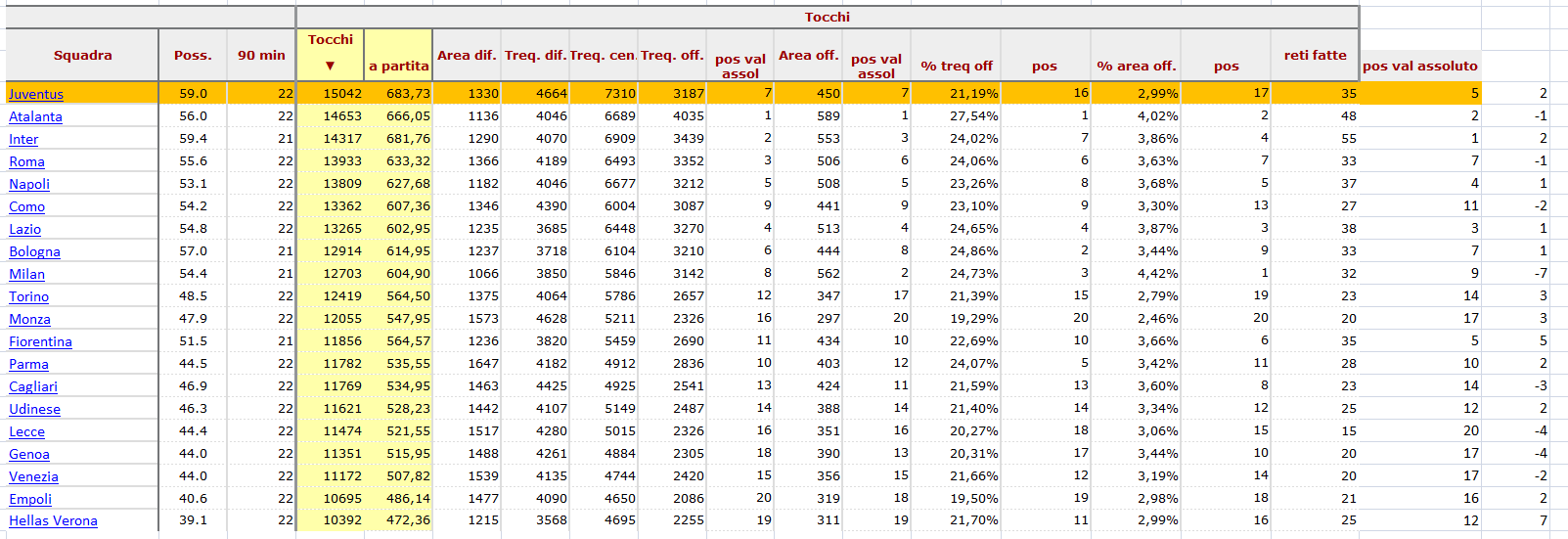
Task: Open the Torino team link
Action: click(28, 296)
